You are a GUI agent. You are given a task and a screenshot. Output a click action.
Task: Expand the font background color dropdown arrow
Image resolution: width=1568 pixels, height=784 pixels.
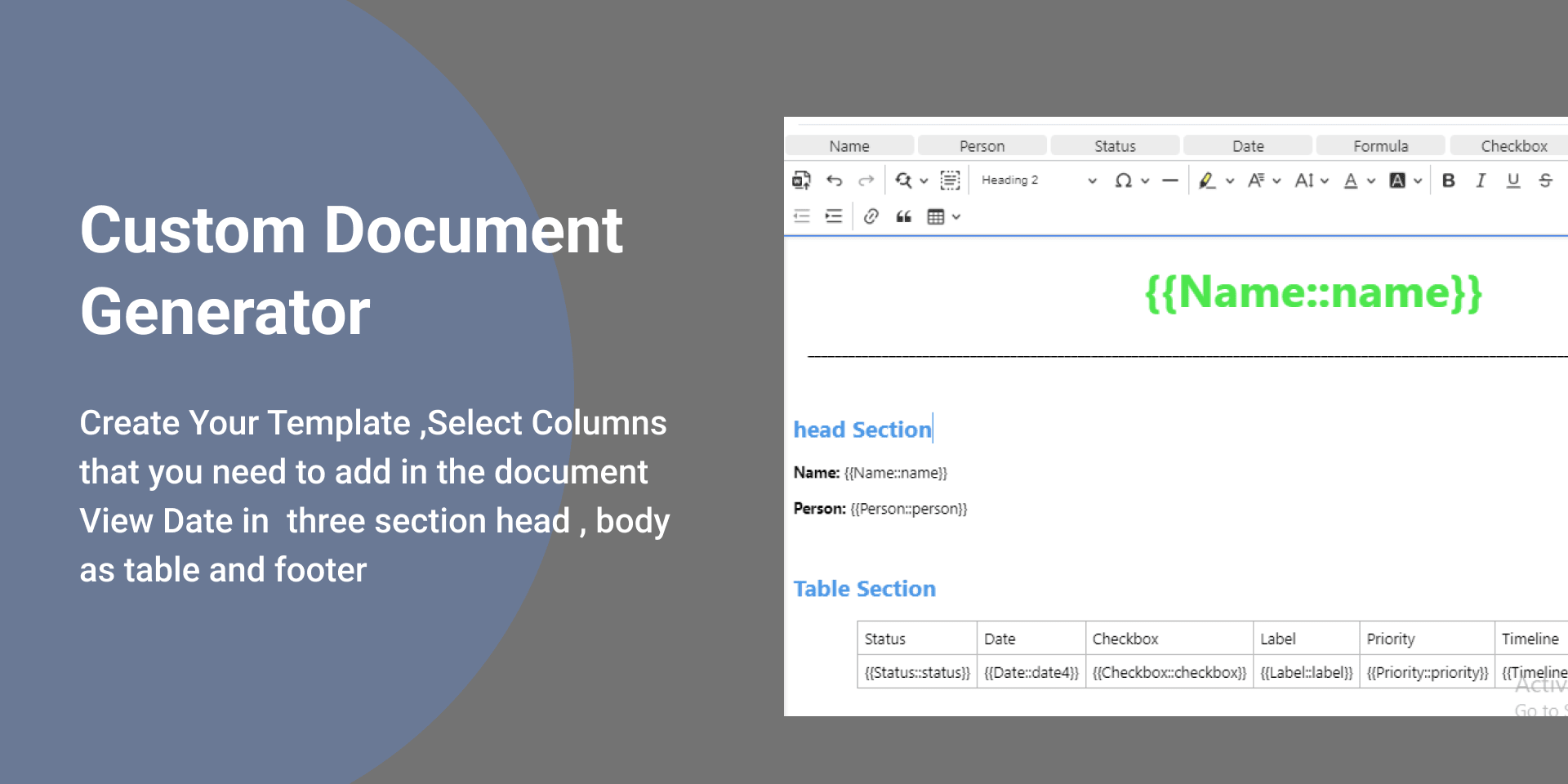pos(1418,181)
